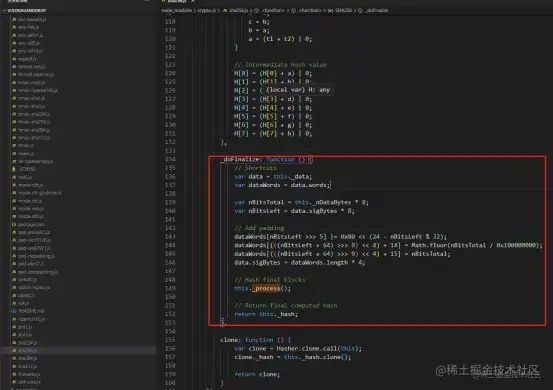Image resolution: width=553 pixels, height=390 pixels.
Task: Open hmac-sha3.js in the file tree
Action: click(31, 106)
